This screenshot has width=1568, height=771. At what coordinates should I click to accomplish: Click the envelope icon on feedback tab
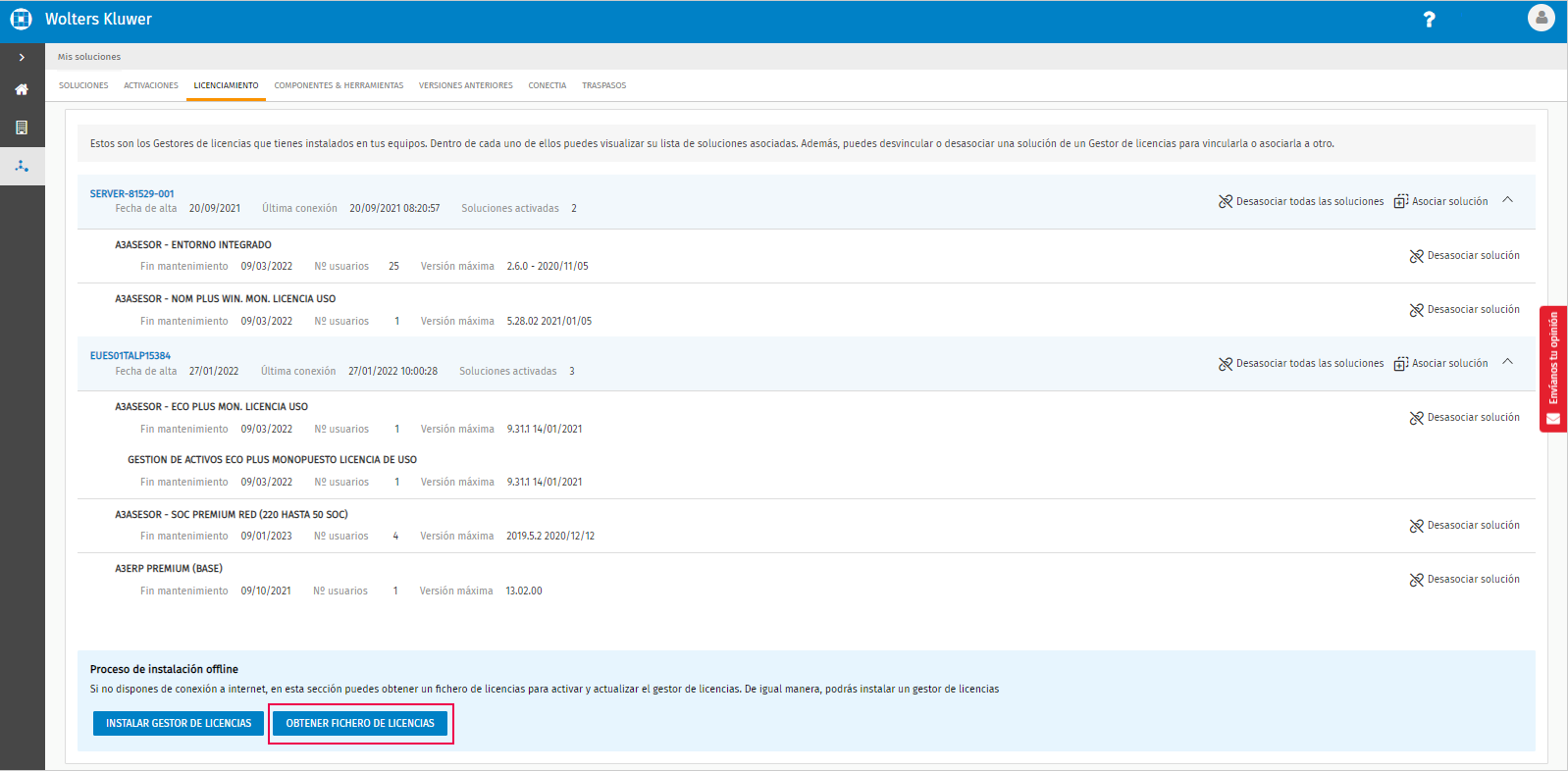point(1553,419)
